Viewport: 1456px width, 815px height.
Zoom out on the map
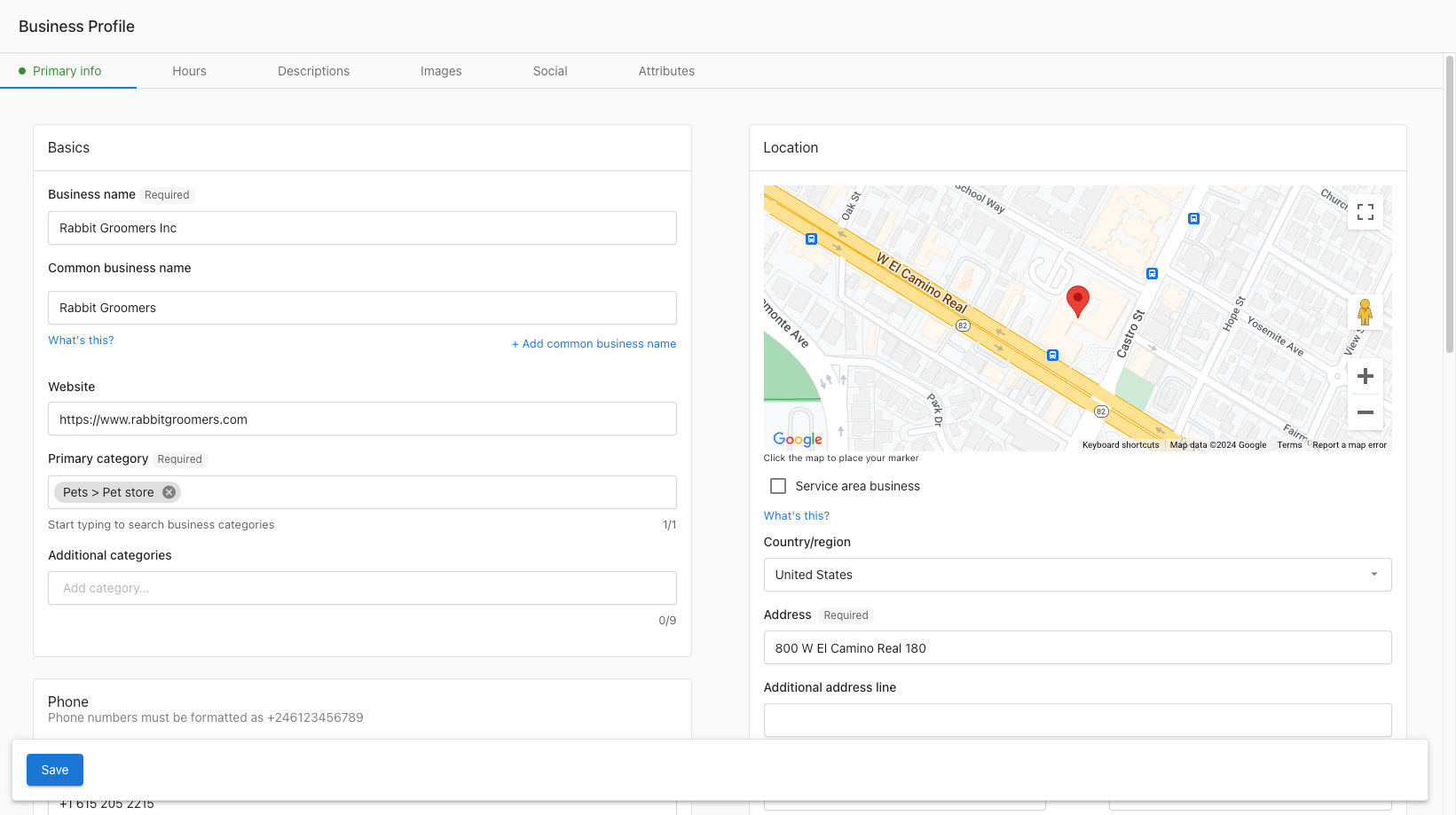point(1365,412)
